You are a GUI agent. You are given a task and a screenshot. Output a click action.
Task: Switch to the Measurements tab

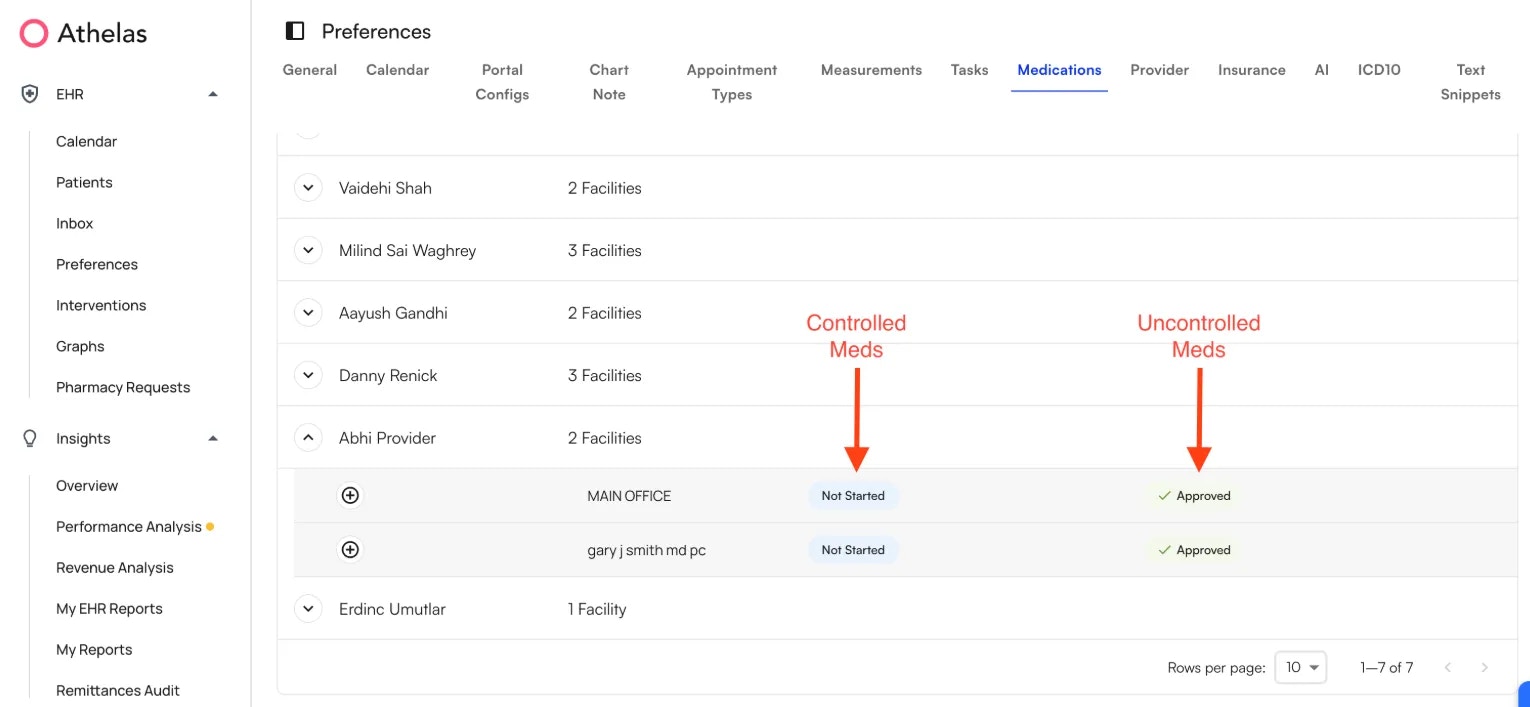coord(871,70)
